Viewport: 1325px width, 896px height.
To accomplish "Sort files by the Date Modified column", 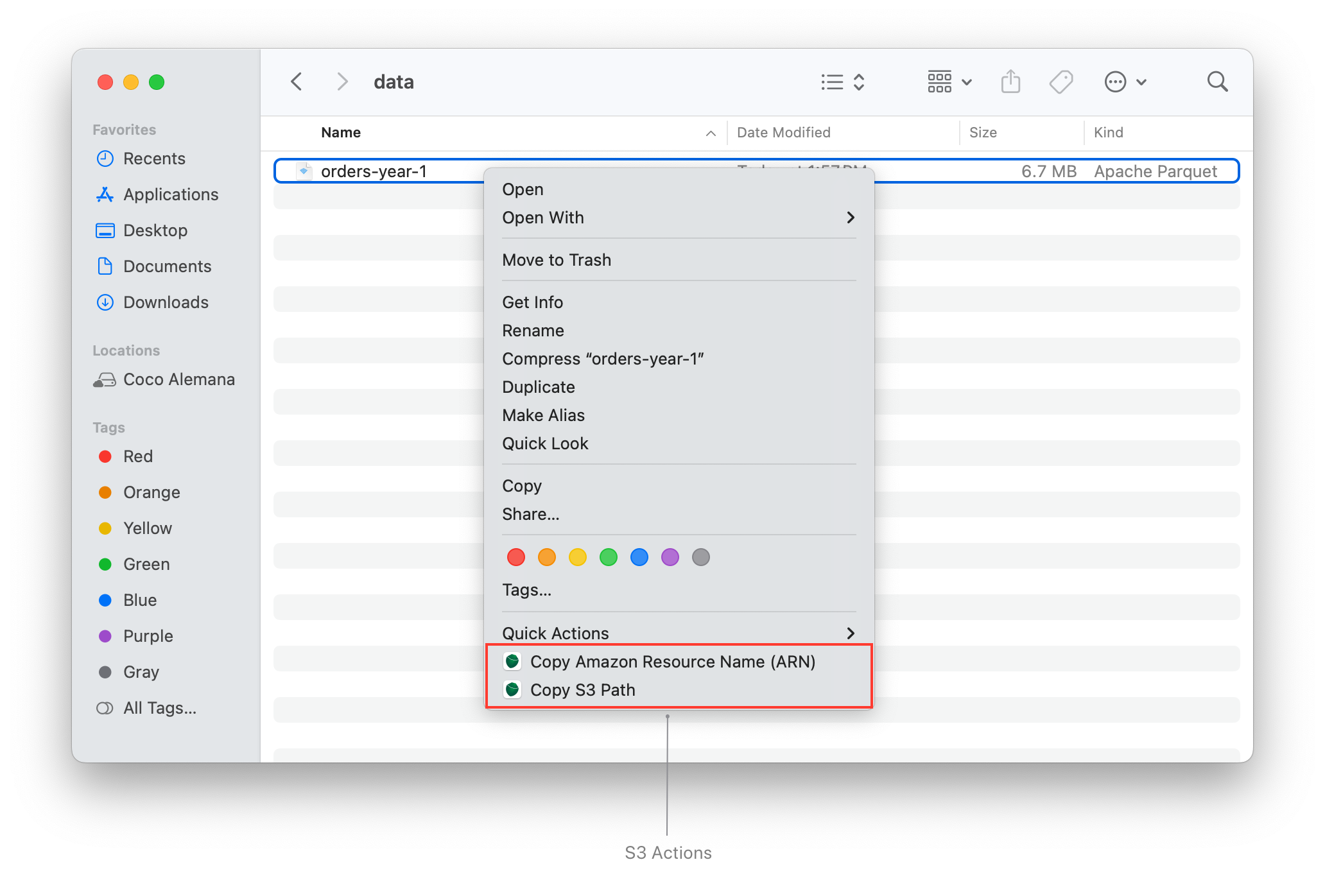I will click(x=784, y=132).
